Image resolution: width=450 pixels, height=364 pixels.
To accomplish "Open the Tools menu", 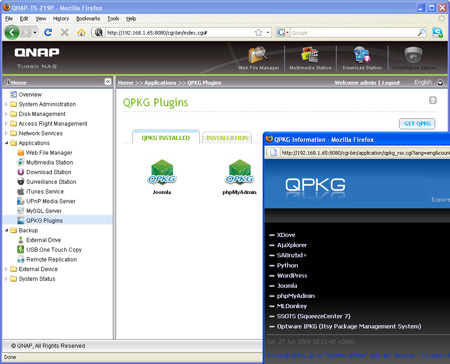I will [x=113, y=19].
